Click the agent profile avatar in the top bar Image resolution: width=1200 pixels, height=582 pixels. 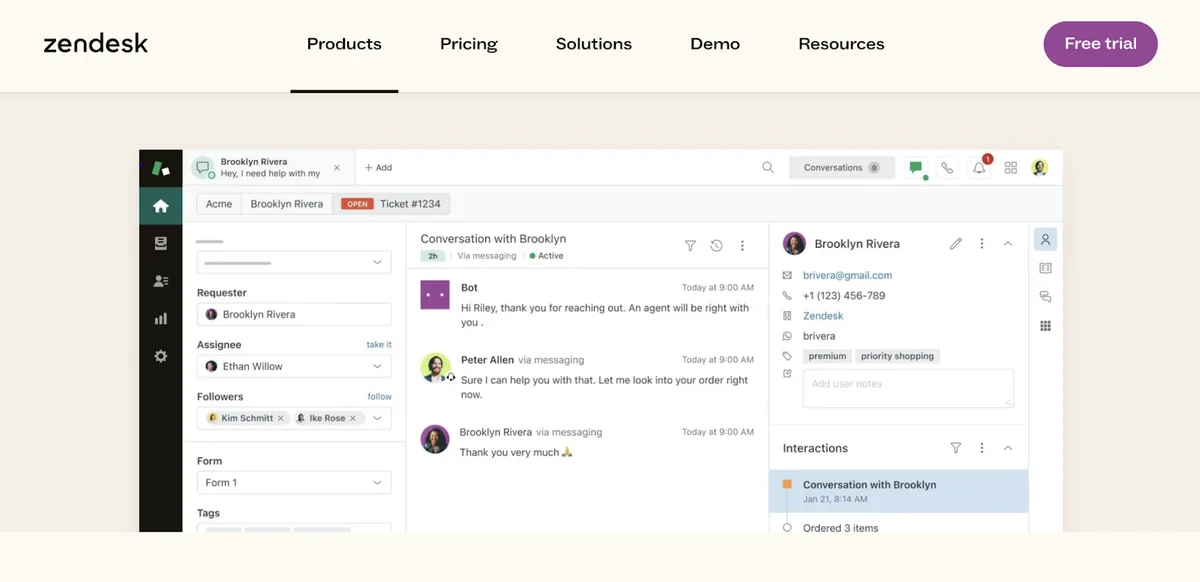click(x=1040, y=168)
